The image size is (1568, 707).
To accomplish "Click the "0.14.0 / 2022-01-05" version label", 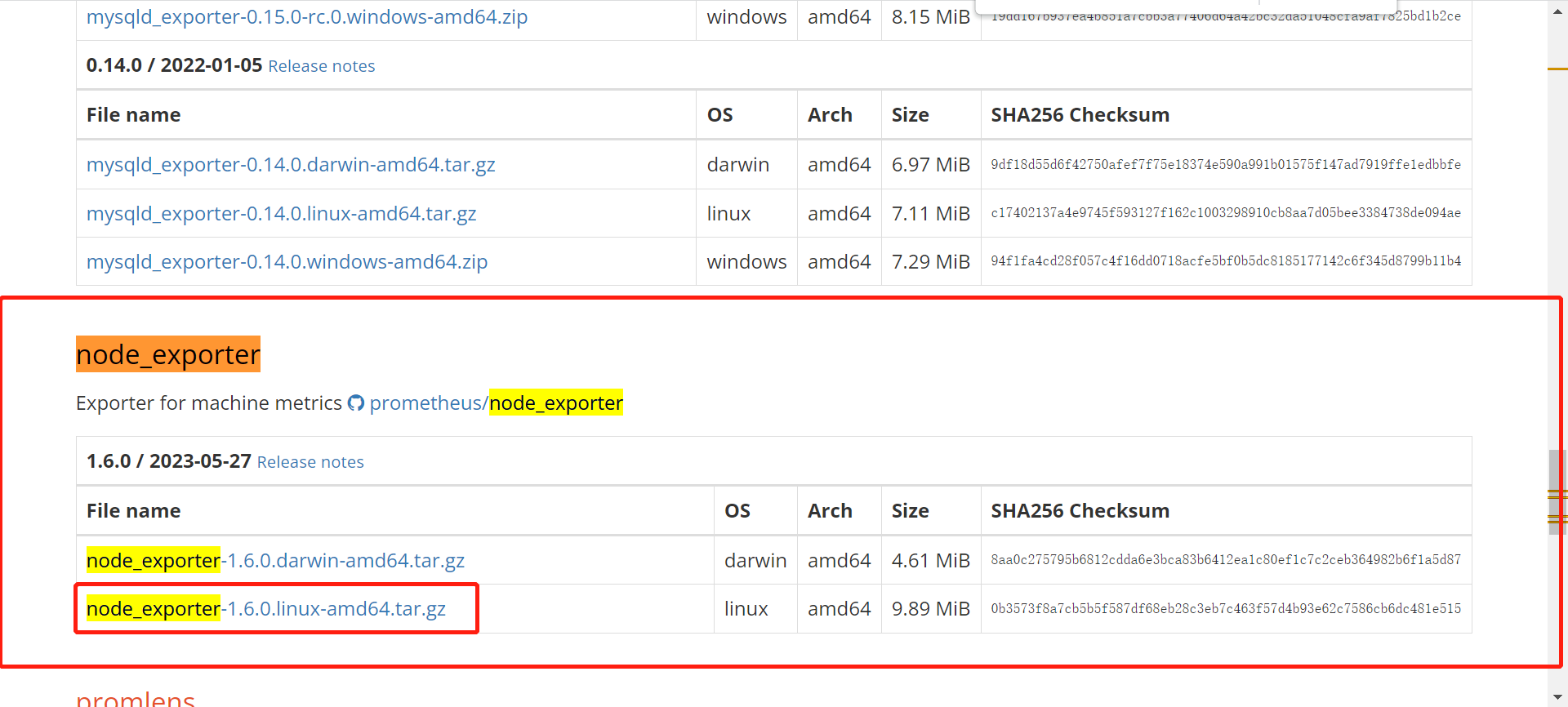I will [174, 65].
